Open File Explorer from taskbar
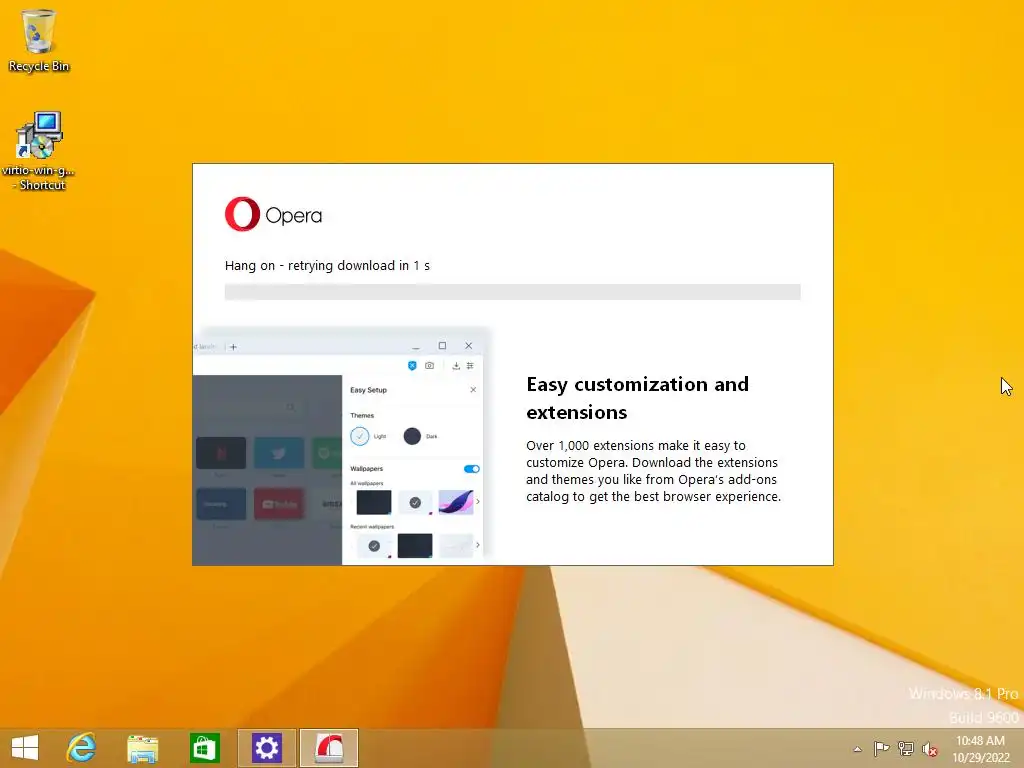Viewport: 1024px width, 768px height. [142, 748]
